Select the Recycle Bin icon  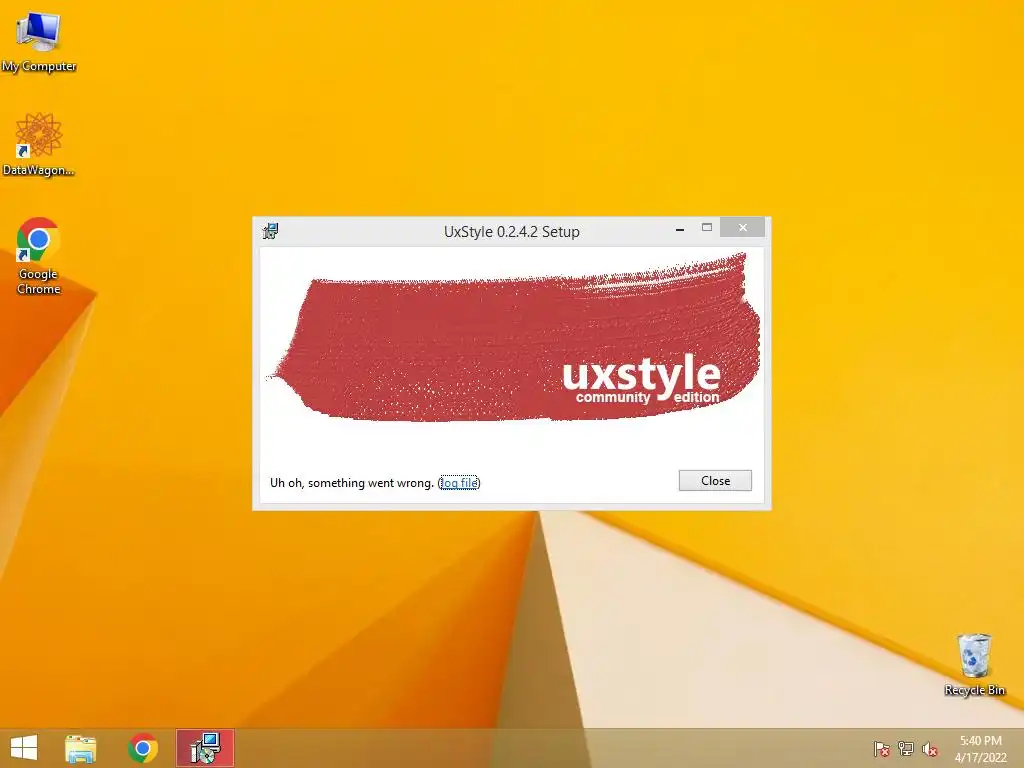(x=974, y=664)
